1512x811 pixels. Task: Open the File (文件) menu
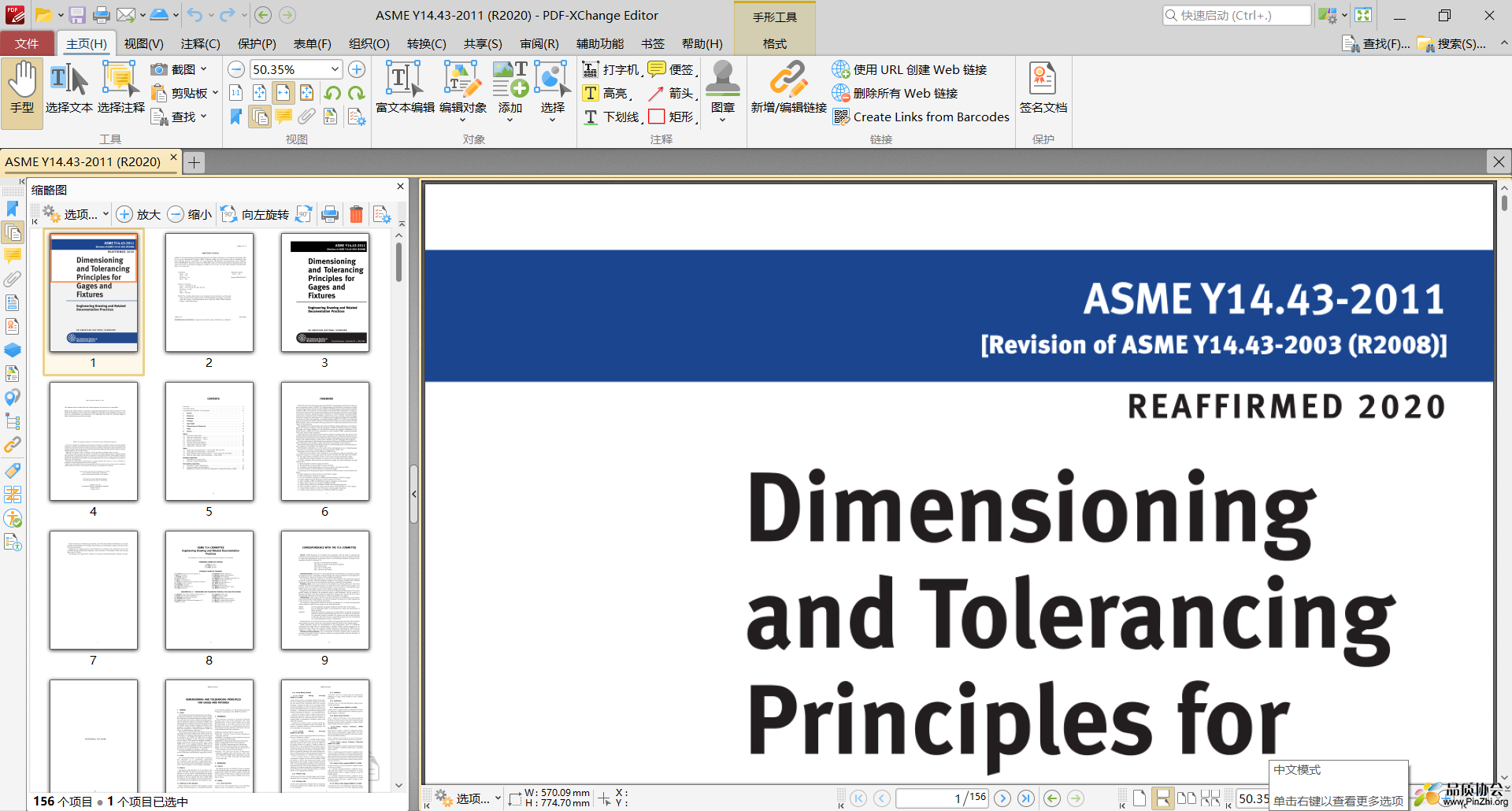[x=27, y=43]
